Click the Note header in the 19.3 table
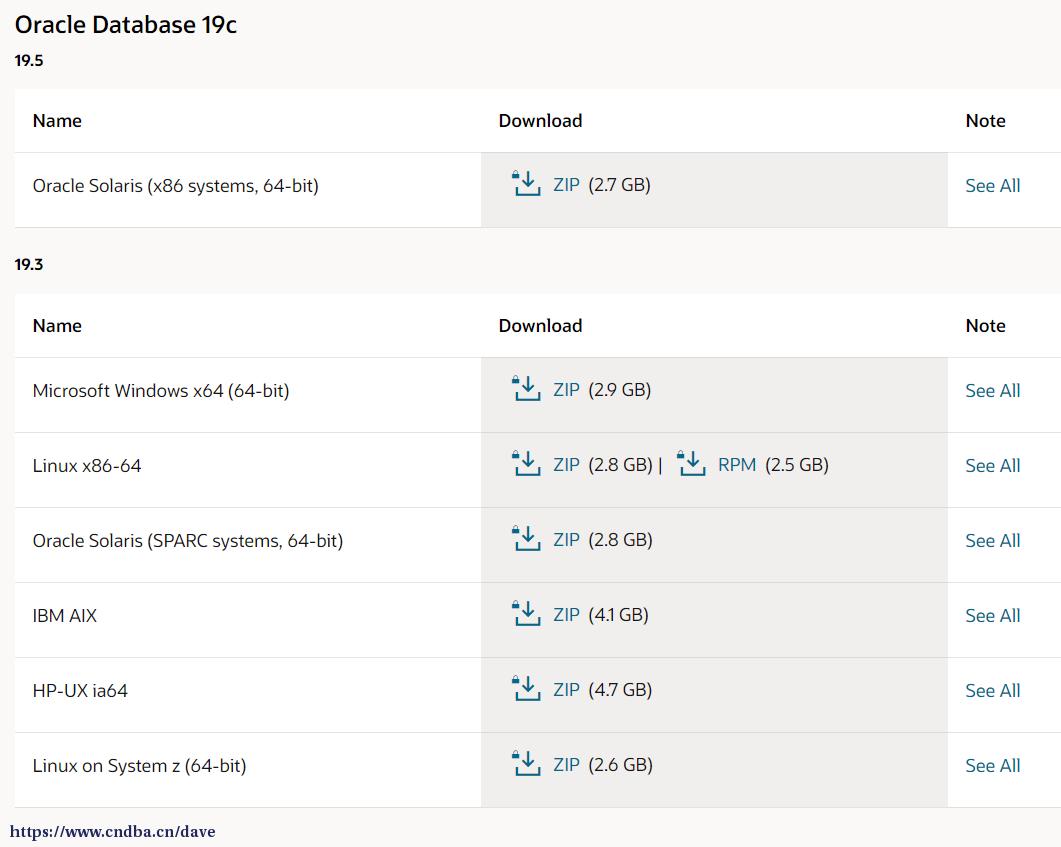The width and height of the screenshot is (1061, 847). 985,325
